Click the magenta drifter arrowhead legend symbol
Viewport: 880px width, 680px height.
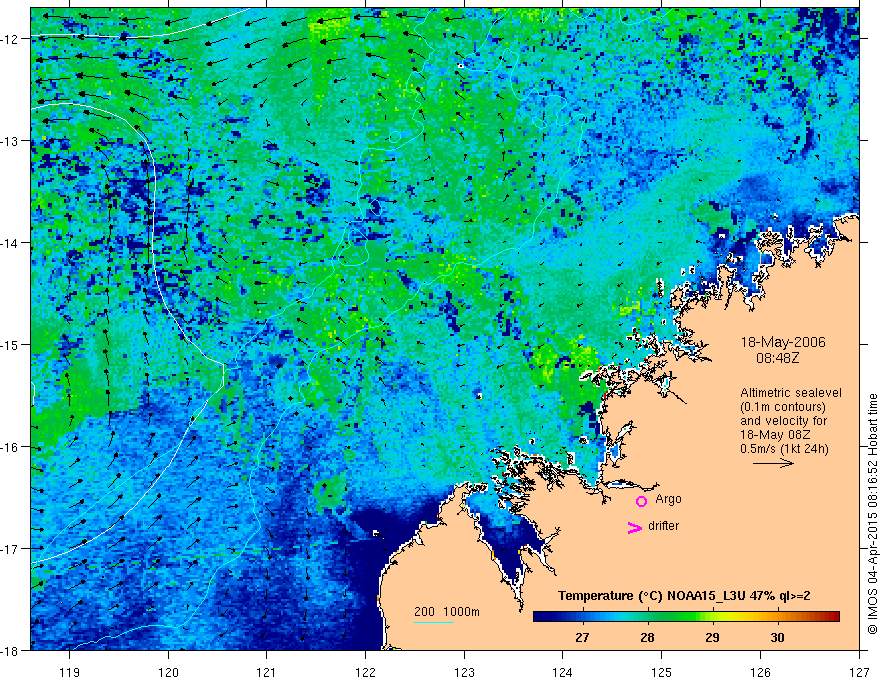tap(634, 527)
